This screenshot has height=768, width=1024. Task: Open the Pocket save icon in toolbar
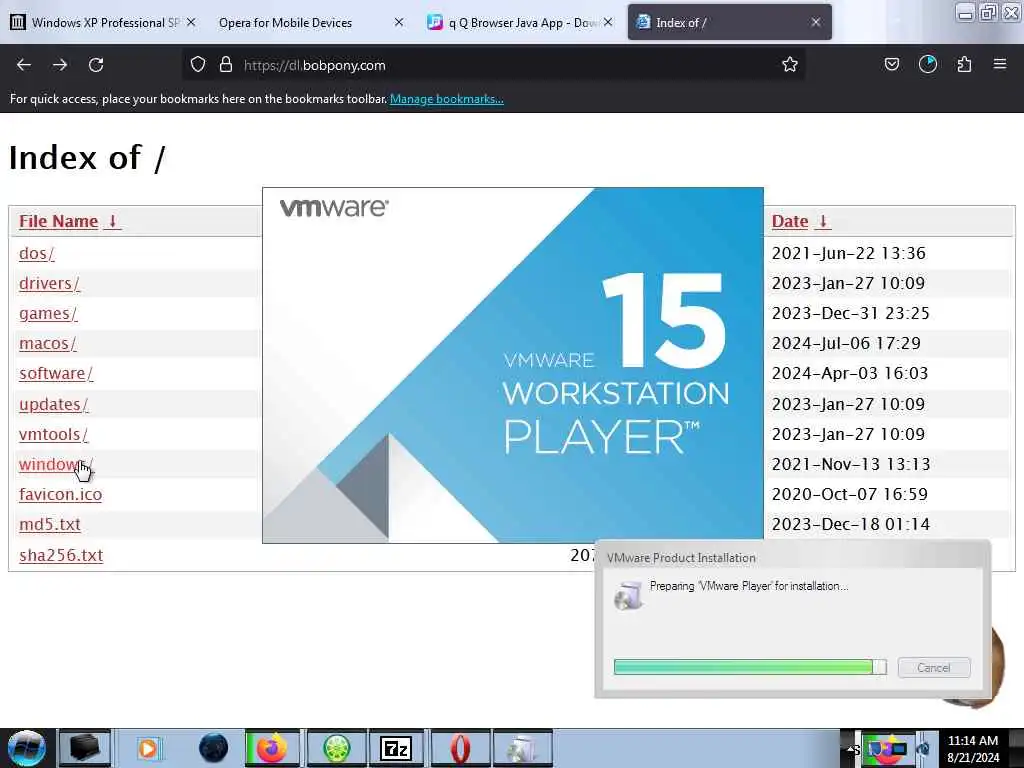[x=891, y=65]
